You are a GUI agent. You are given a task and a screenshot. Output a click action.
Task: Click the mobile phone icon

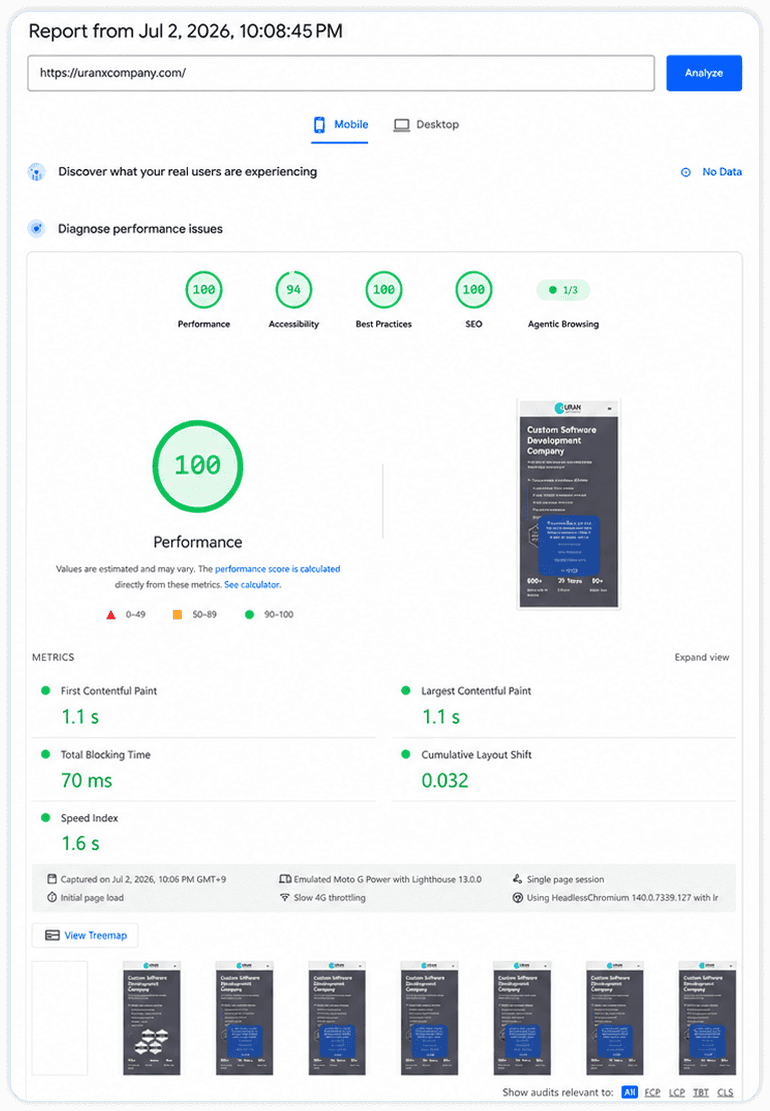[x=319, y=125]
